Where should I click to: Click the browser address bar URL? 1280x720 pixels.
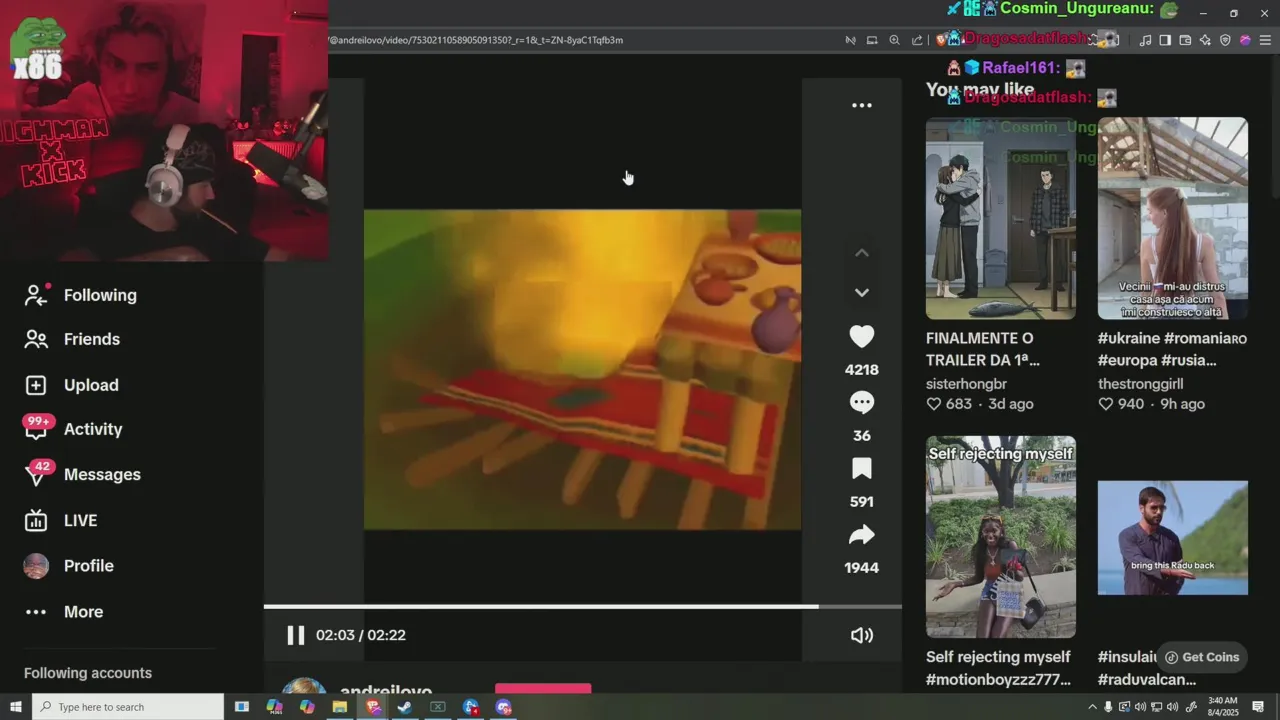click(x=476, y=40)
